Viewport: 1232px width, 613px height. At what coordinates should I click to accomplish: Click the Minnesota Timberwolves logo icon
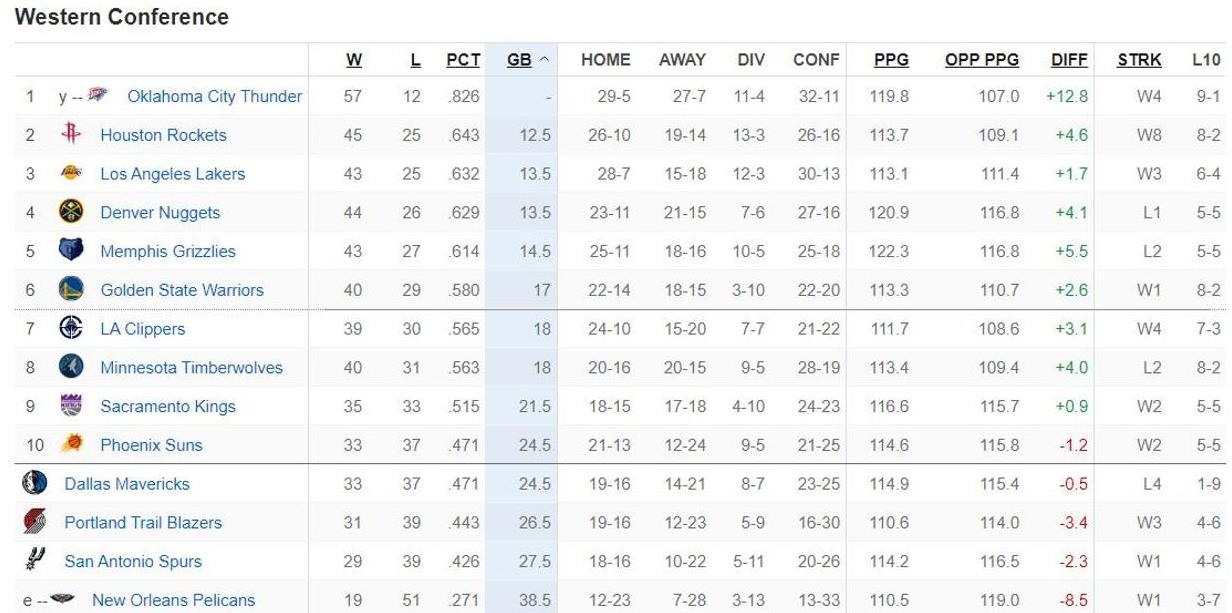(71, 367)
